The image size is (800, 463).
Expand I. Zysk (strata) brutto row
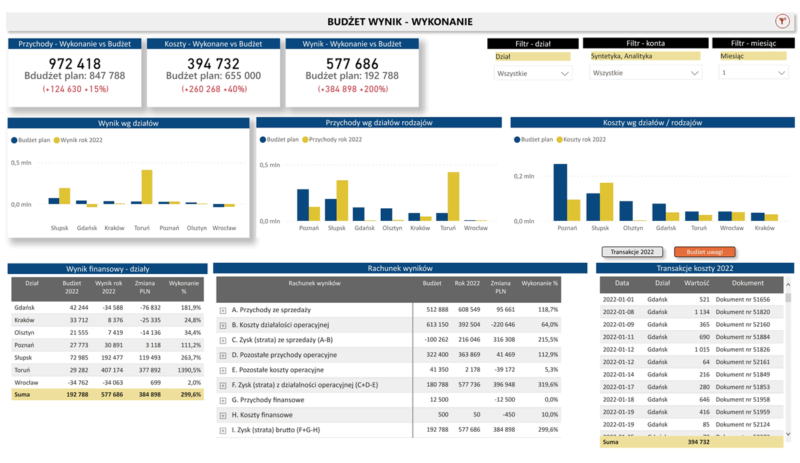tap(223, 430)
